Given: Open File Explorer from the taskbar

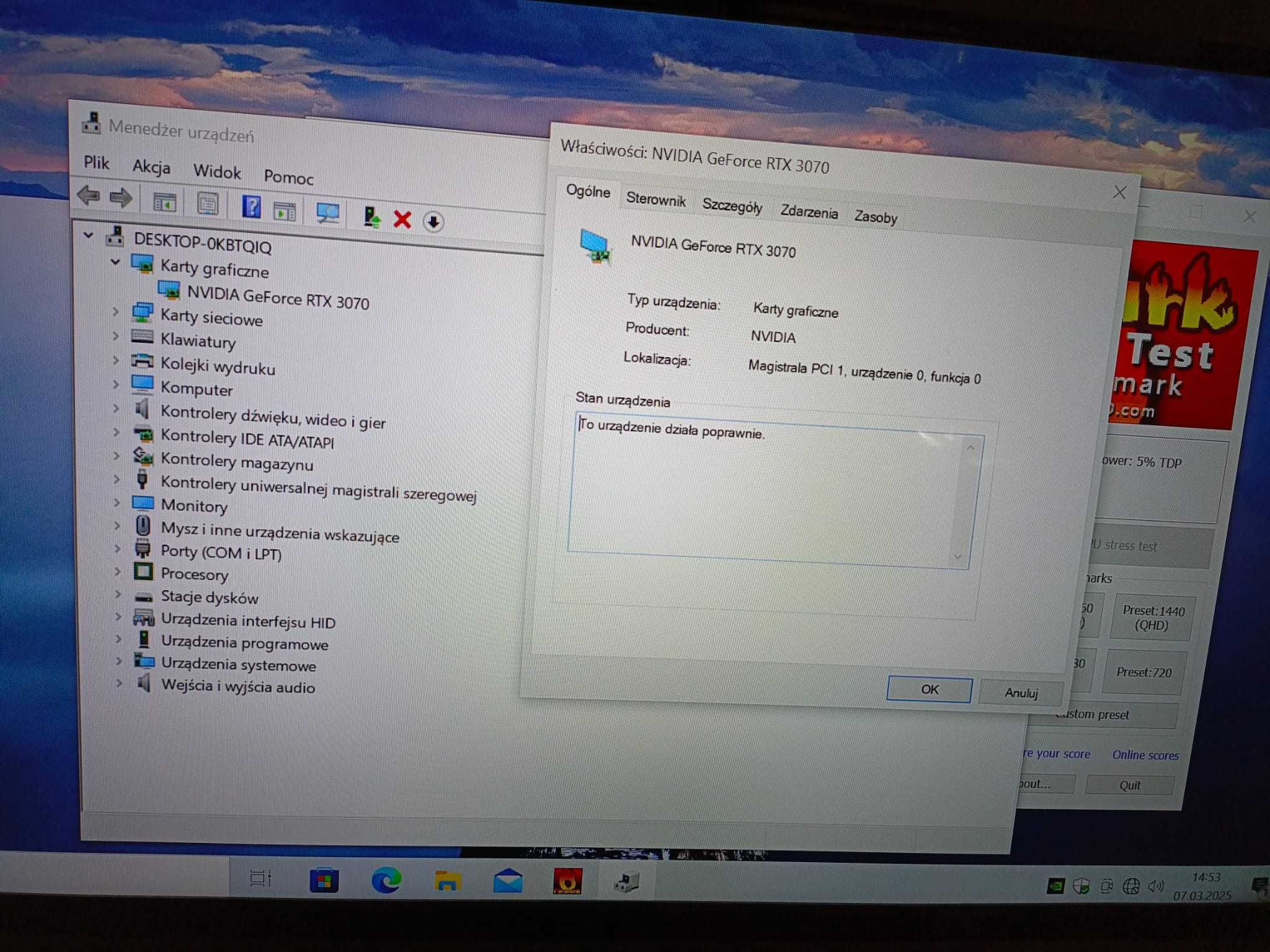Looking at the screenshot, I should click(447, 881).
